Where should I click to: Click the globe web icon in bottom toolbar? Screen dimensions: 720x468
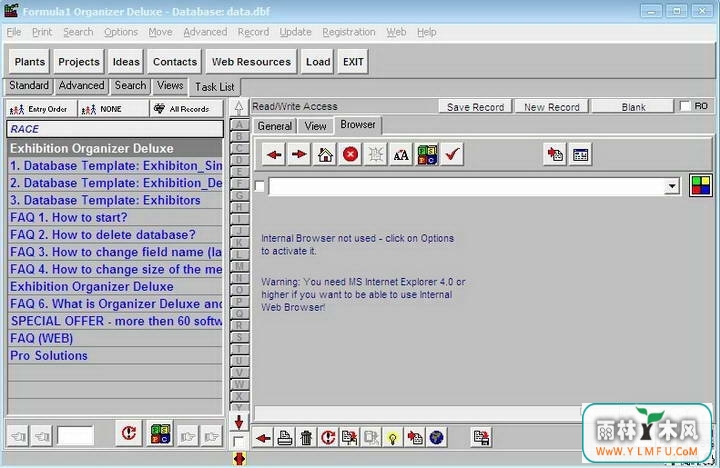436,437
